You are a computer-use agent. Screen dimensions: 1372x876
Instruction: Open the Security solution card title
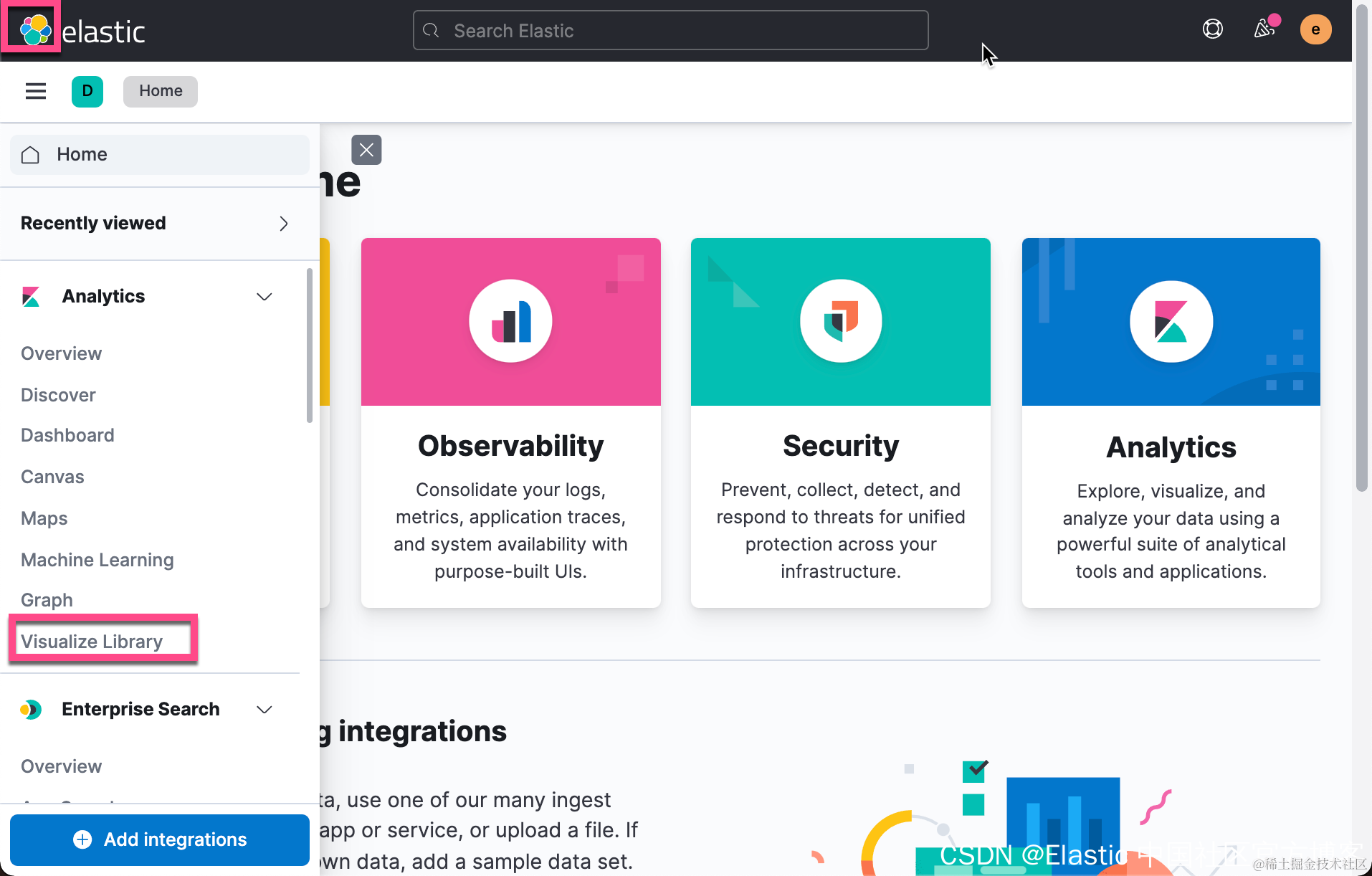pos(841,446)
